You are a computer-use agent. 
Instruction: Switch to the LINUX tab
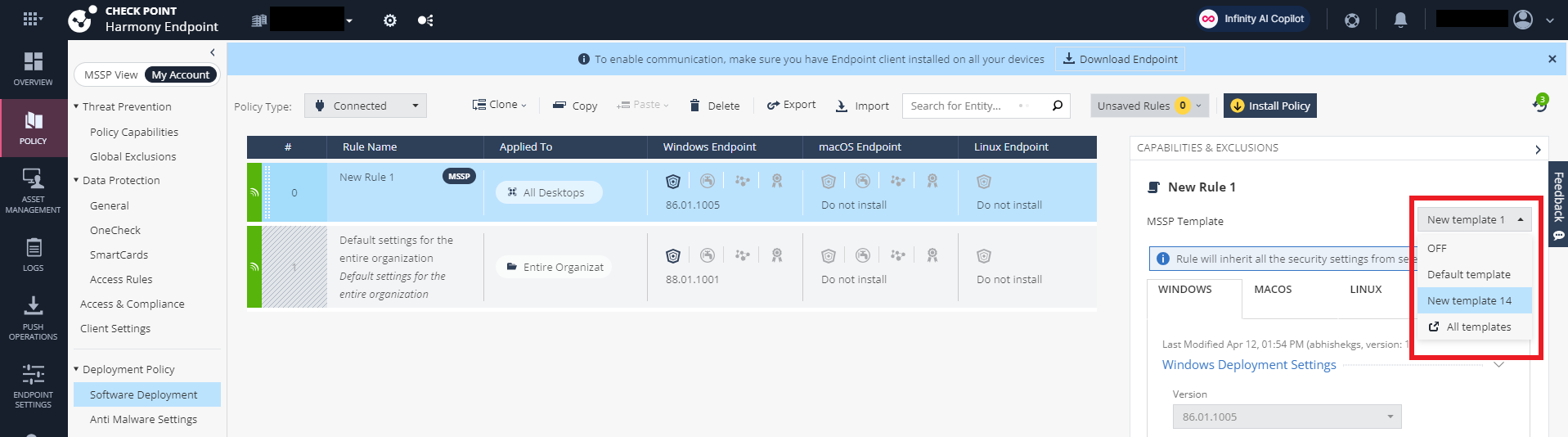point(1365,289)
